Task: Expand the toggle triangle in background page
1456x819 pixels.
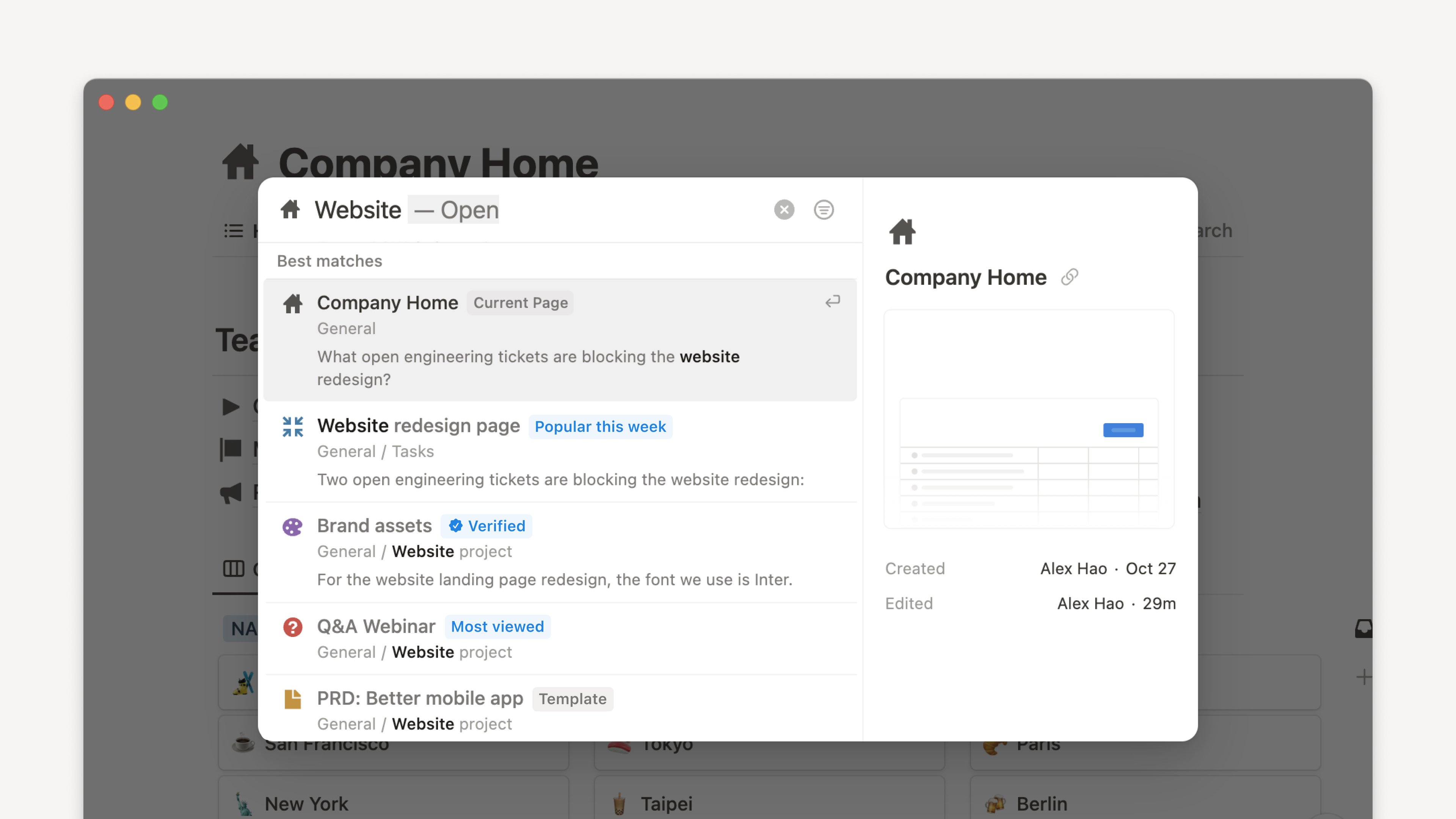Action: pyautogui.click(x=231, y=406)
